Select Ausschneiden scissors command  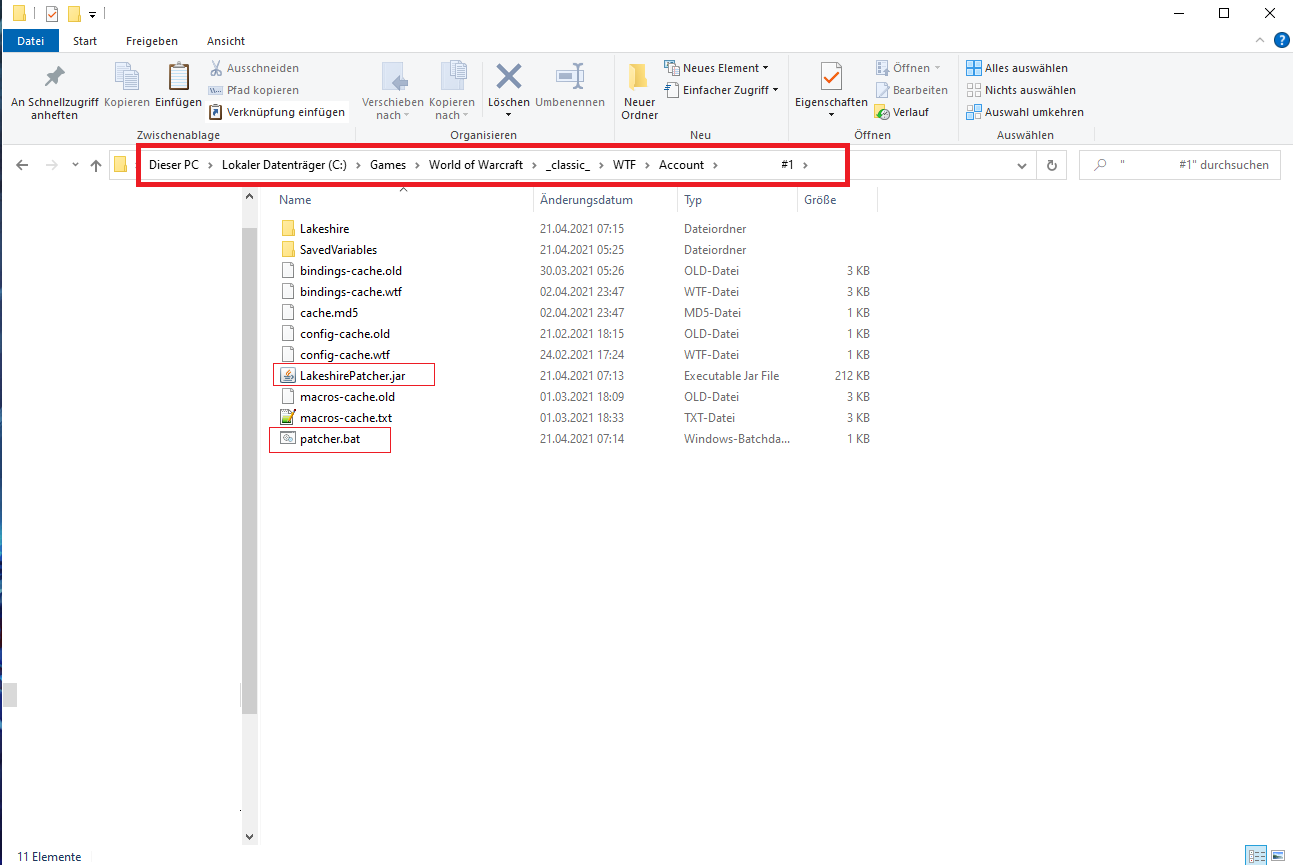(x=254, y=68)
